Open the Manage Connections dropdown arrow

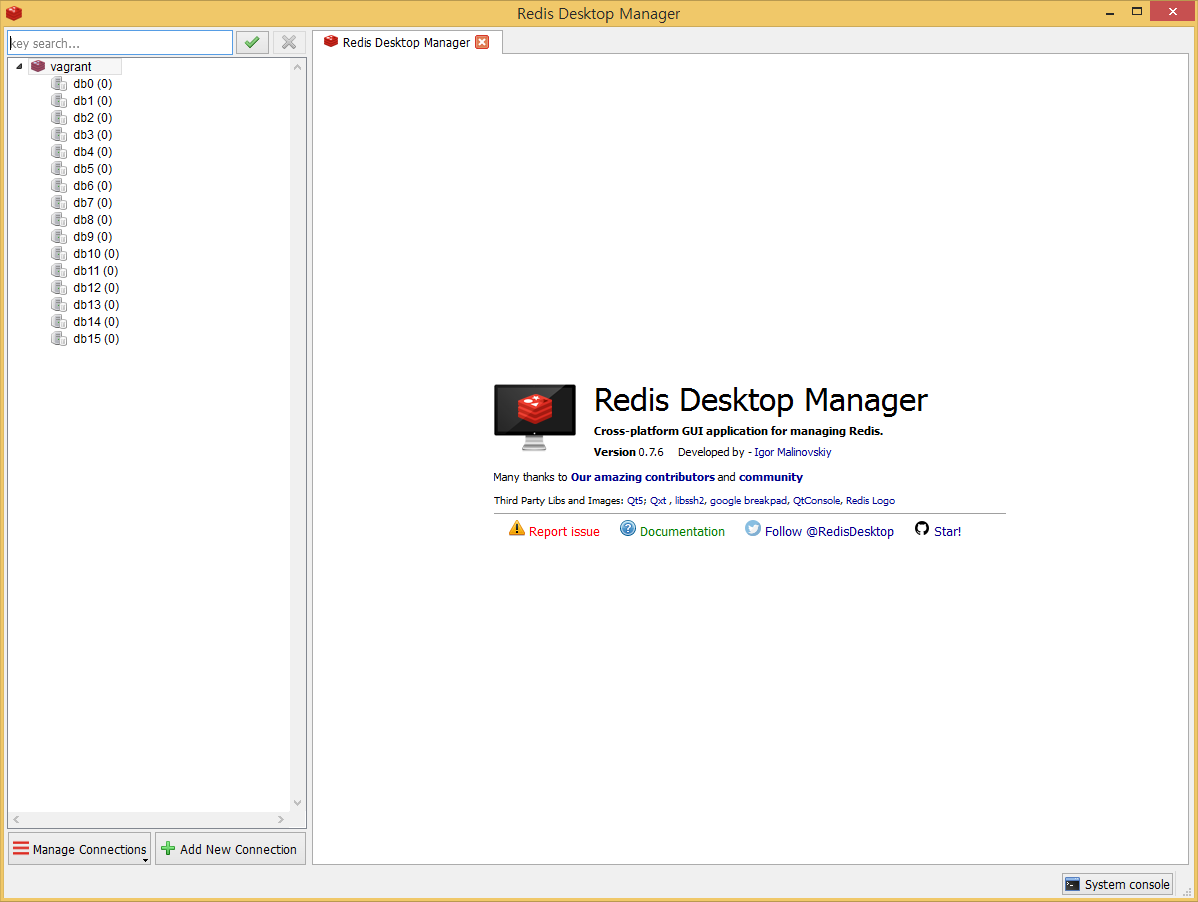pyautogui.click(x=145, y=861)
